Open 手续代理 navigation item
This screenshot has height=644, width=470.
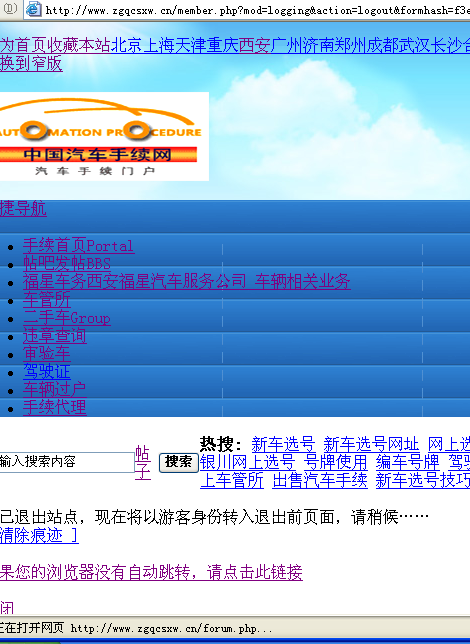pyautogui.click(x=55, y=408)
